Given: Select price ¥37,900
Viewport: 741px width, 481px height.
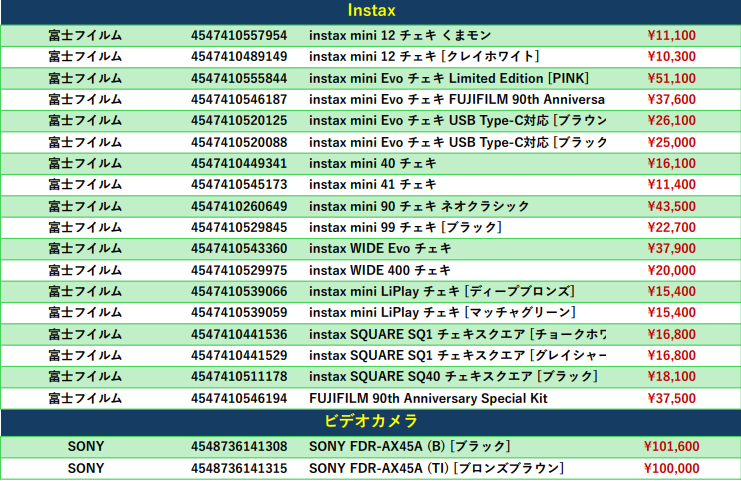Looking at the screenshot, I should pos(672,249).
